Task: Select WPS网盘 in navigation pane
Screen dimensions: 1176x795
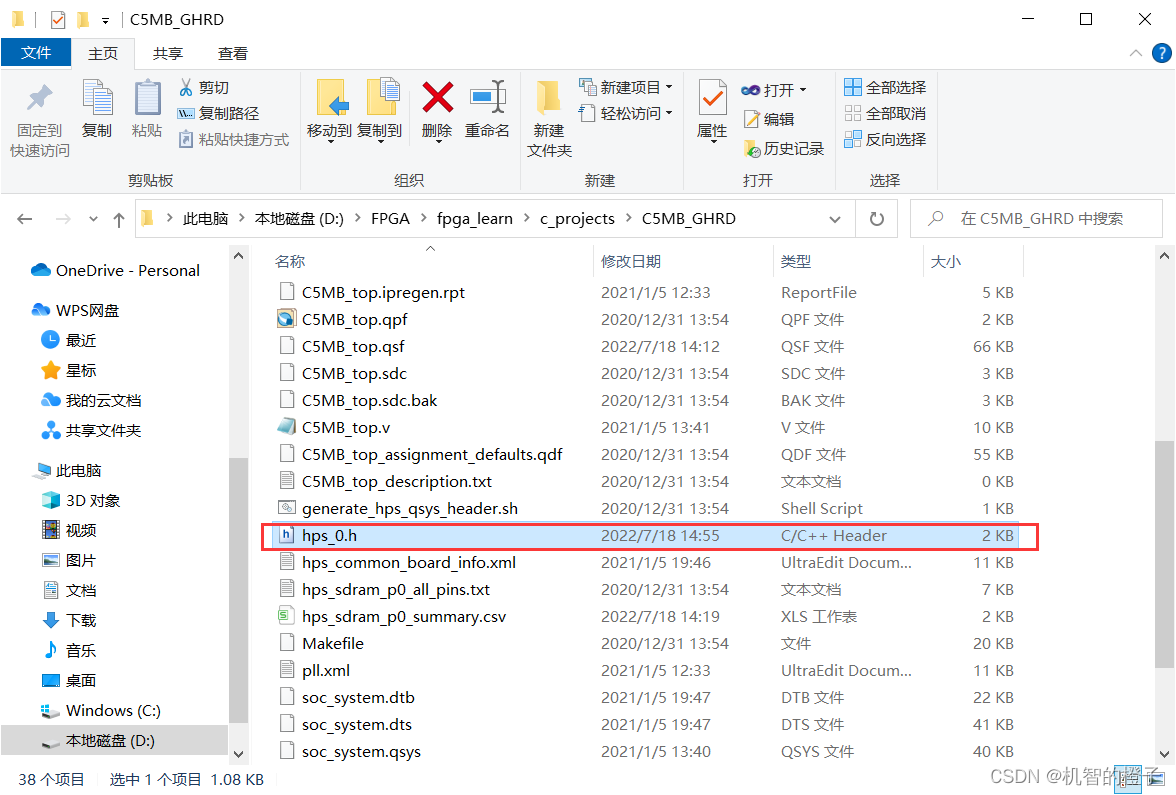Action: click(75, 310)
